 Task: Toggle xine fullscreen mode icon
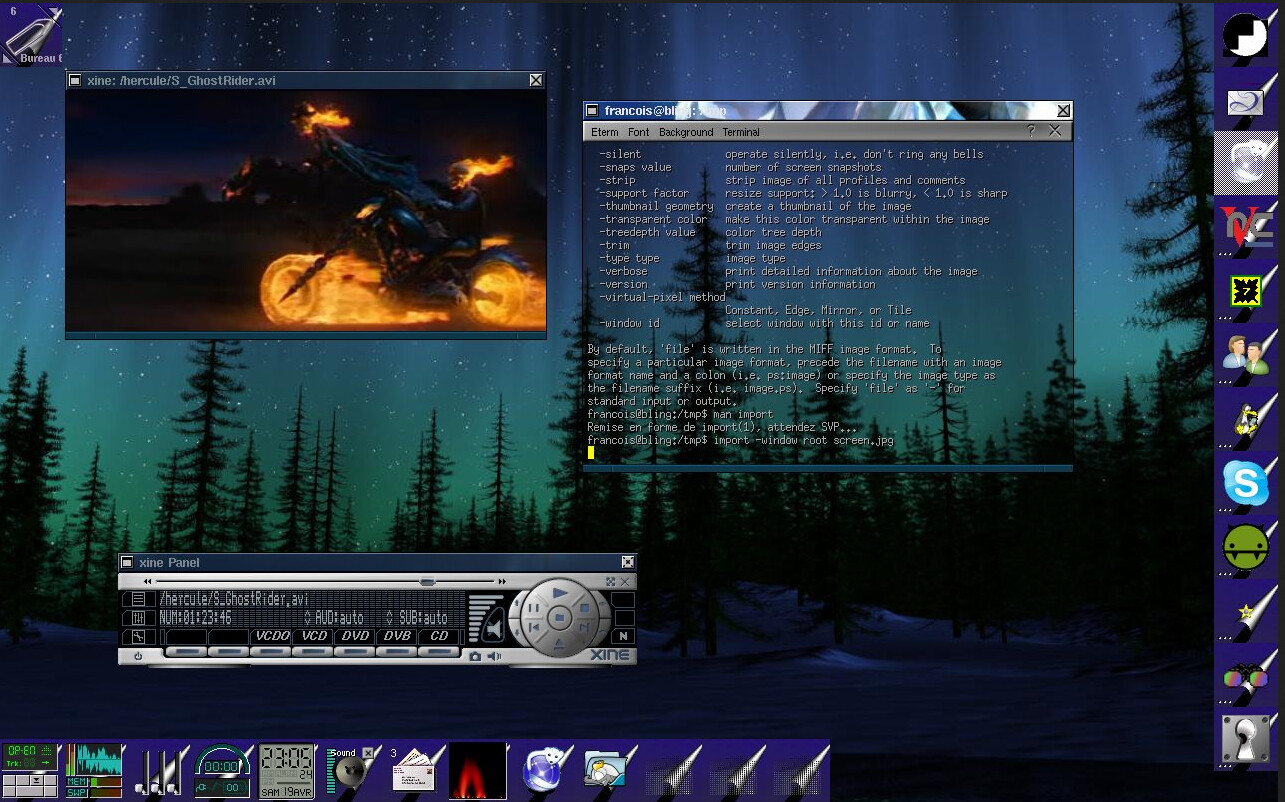click(x=610, y=581)
